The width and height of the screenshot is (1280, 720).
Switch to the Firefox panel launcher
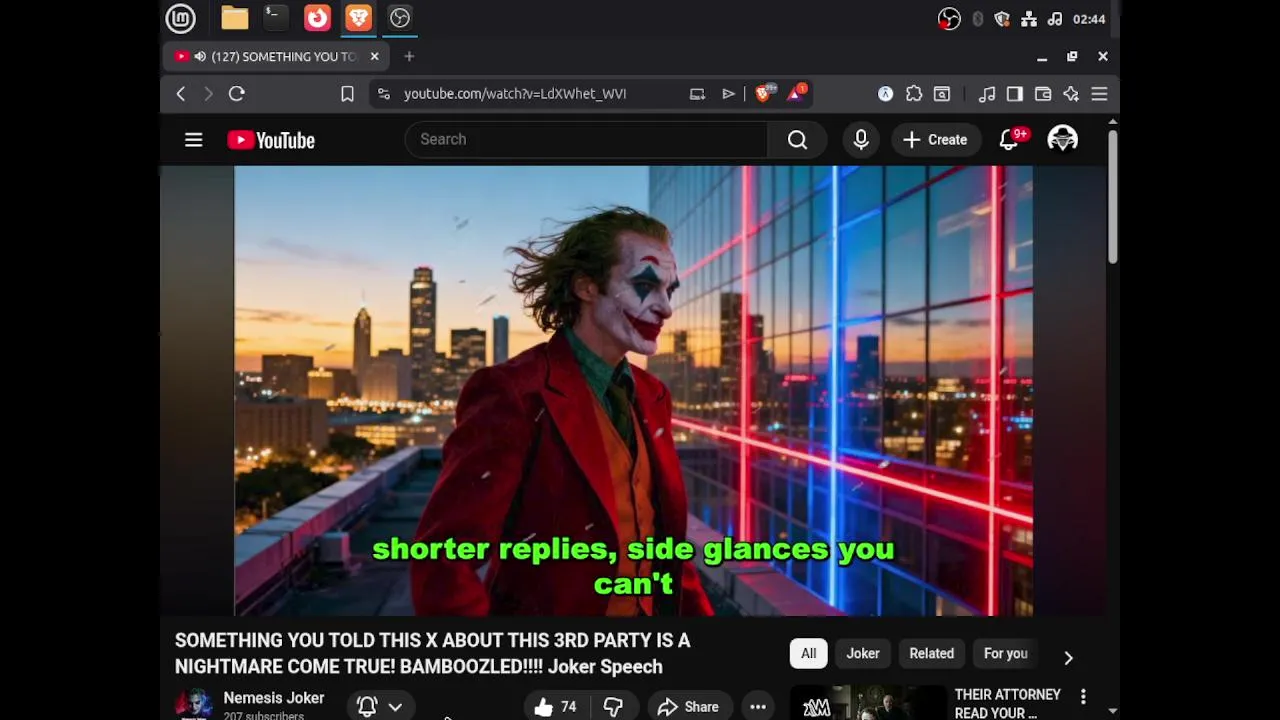tap(317, 18)
